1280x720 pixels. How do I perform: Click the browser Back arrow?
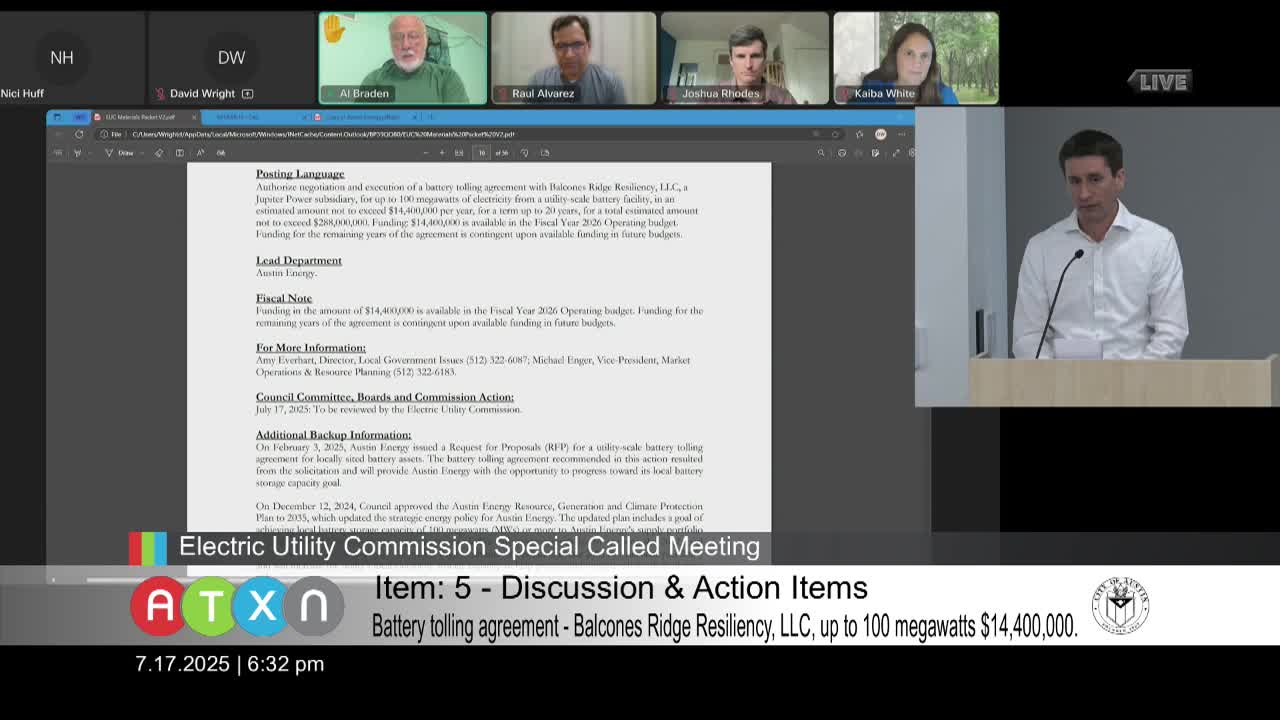click(x=57, y=134)
